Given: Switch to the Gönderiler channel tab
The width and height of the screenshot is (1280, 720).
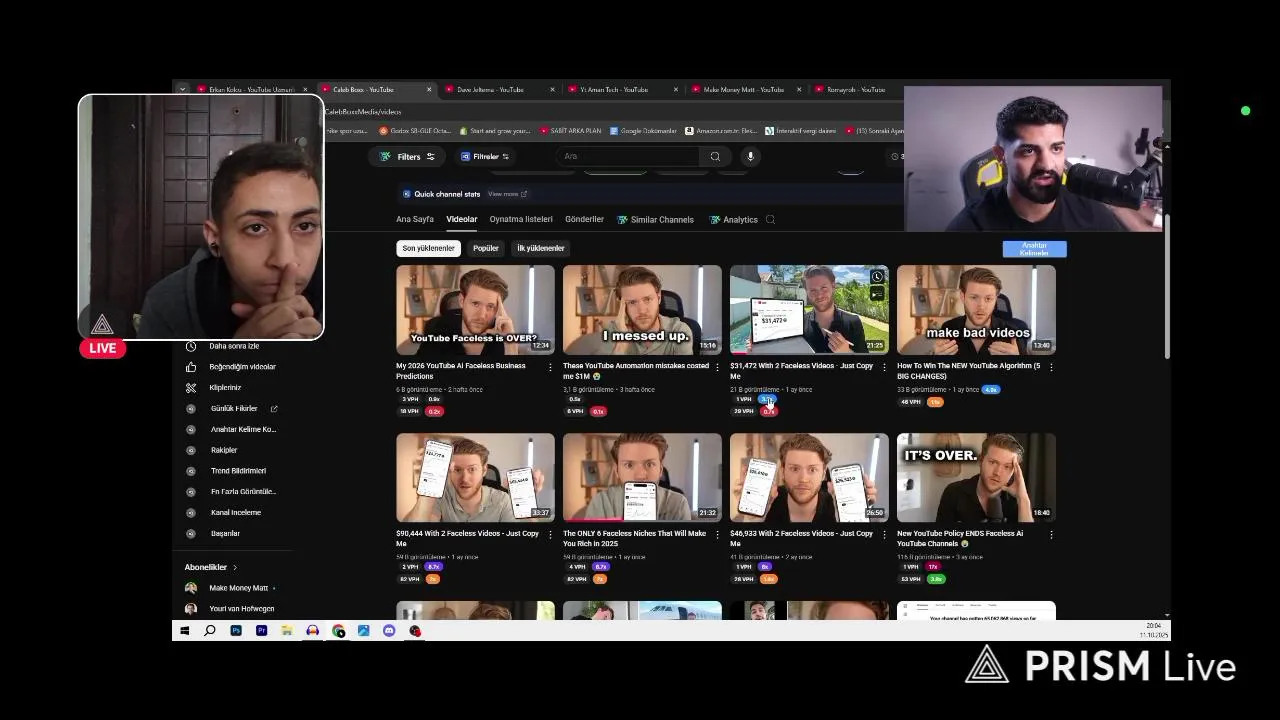Looking at the screenshot, I should click(584, 219).
